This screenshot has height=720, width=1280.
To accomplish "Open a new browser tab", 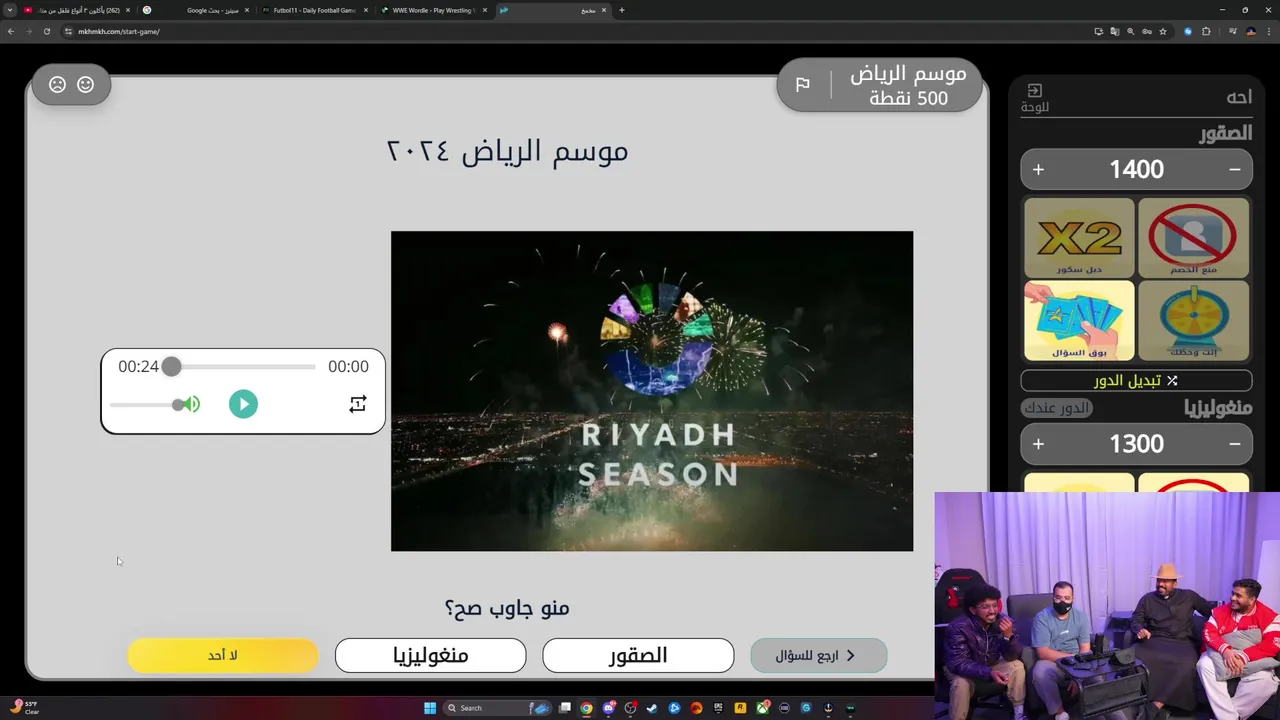I will pyautogui.click(x=622, y=10).
